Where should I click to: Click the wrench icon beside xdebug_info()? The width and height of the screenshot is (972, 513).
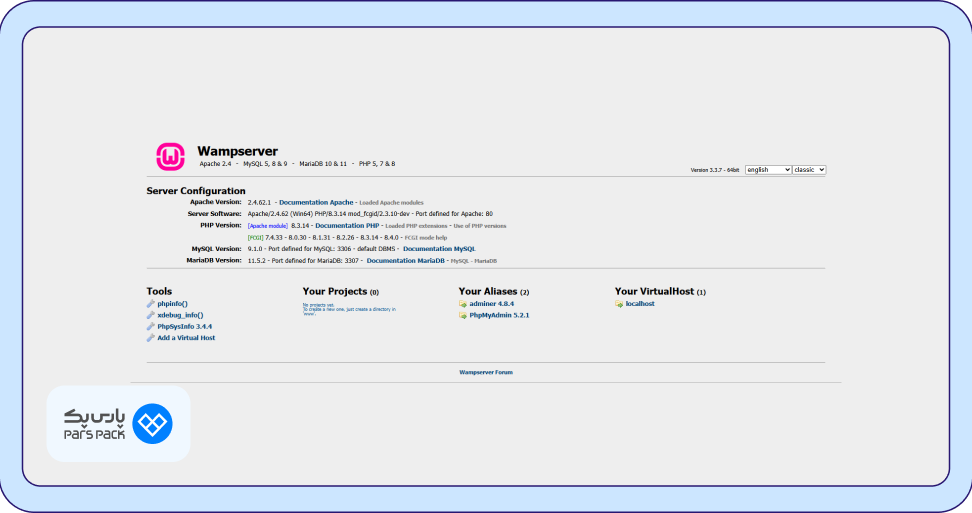pyautogui.click(x=151, y=315)
